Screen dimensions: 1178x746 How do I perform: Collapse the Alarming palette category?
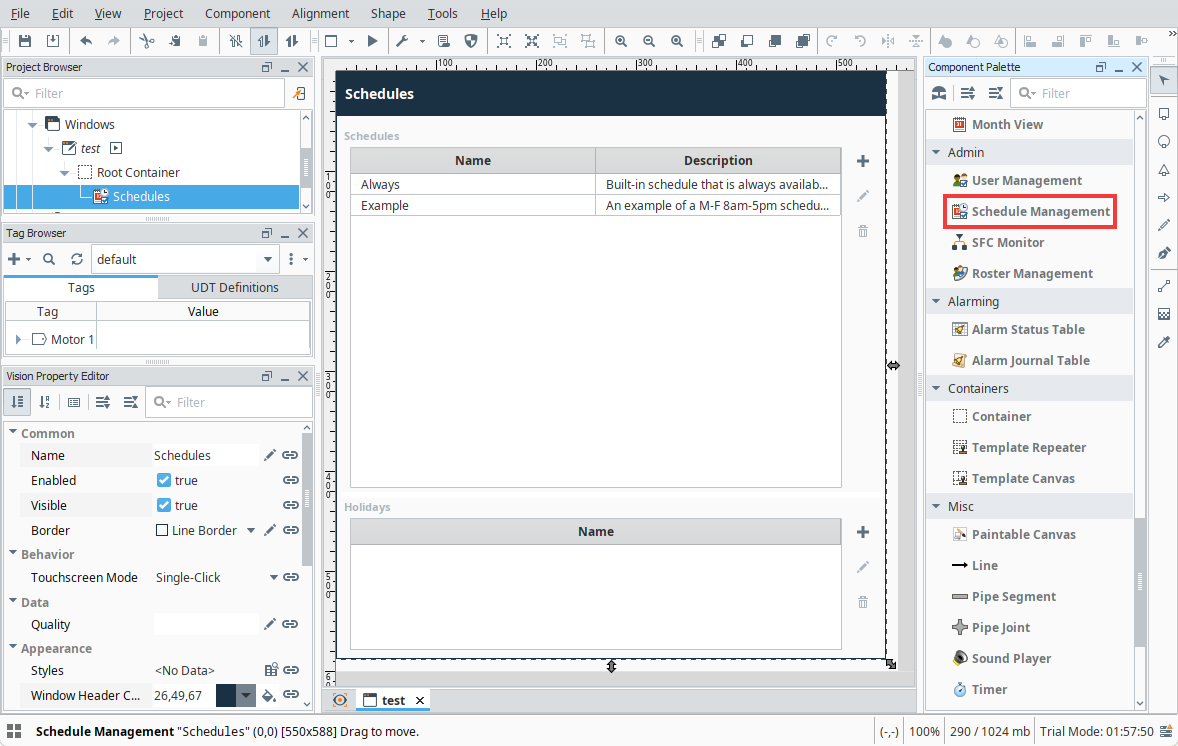point(936,301)
